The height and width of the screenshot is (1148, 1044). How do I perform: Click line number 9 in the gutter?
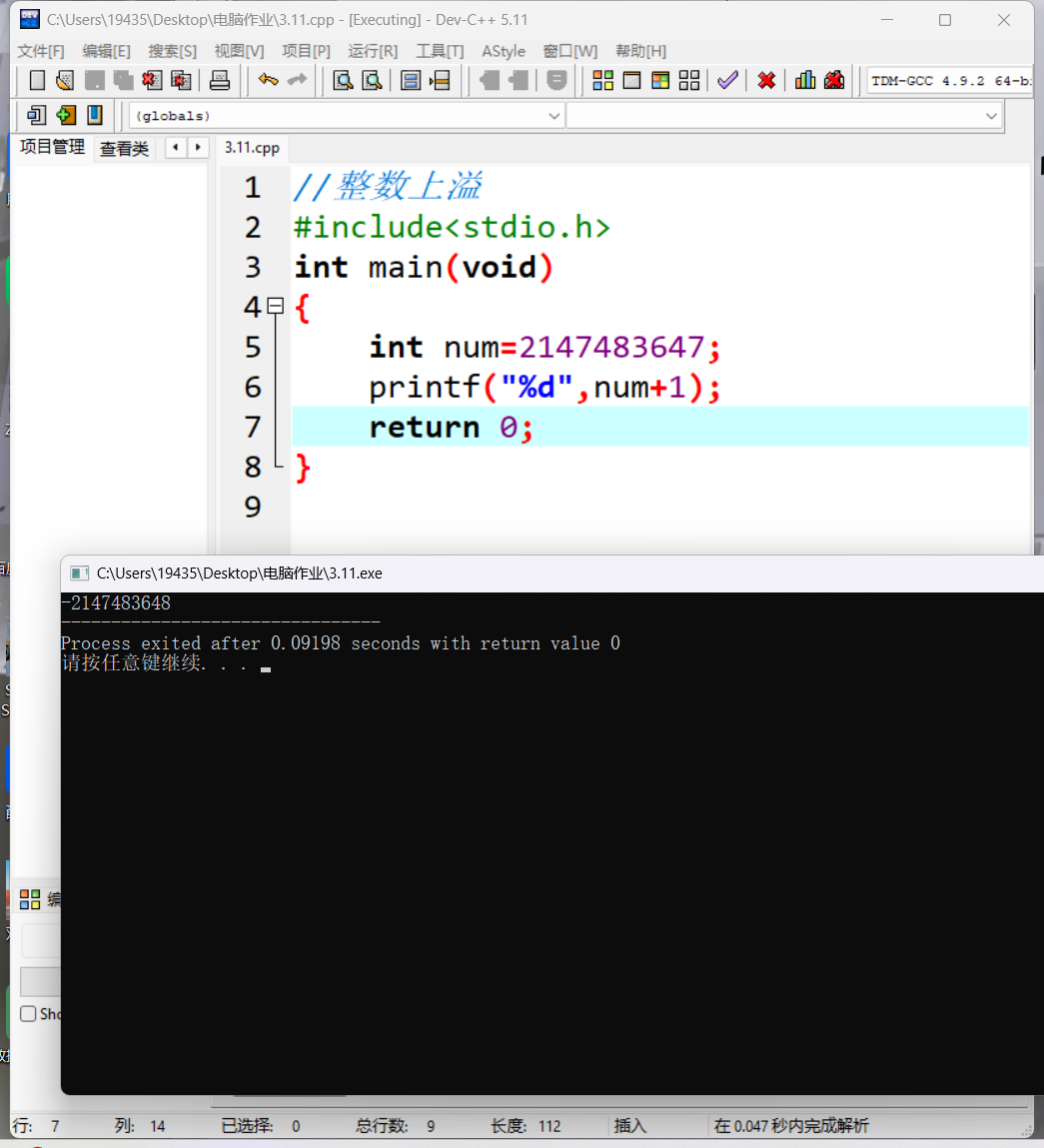[x=253, y=507]
